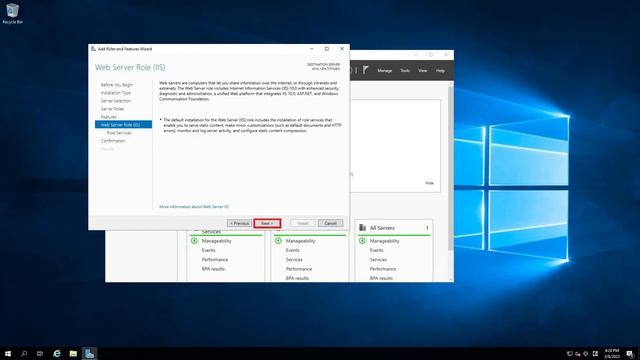Click the taskbar clock
640x360 pixels.
[612, 353]
